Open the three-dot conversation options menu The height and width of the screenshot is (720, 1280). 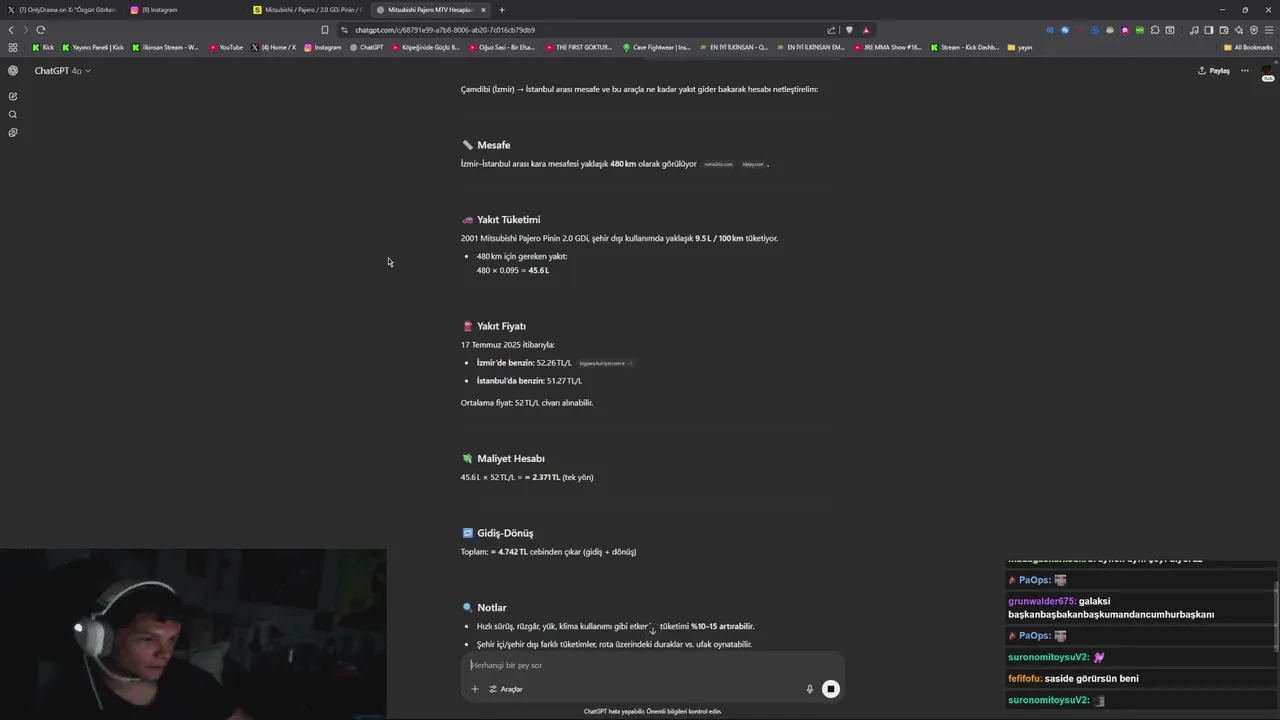click(1245, 71)
